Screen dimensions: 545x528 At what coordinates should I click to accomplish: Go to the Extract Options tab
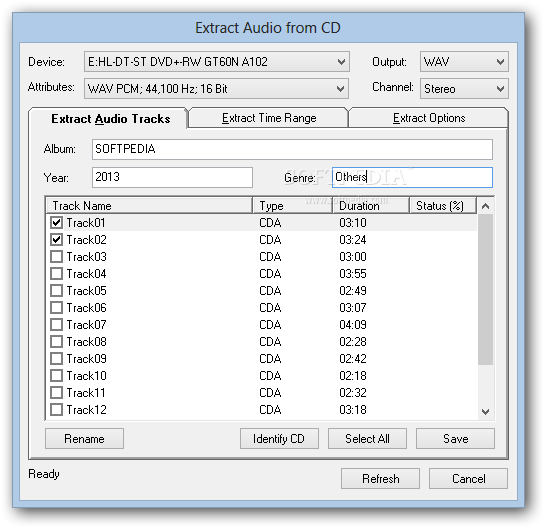(x=429, y=118)
